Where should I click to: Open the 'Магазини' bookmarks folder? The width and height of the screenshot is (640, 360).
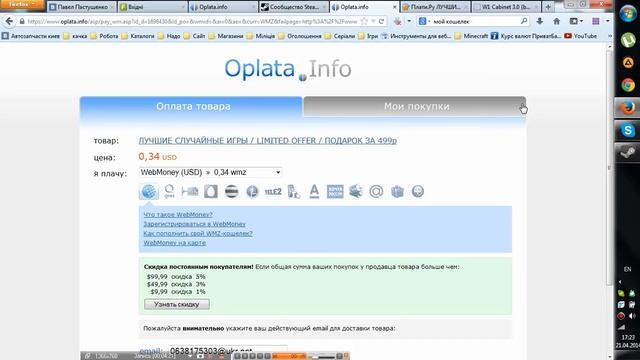click(225, 36)
